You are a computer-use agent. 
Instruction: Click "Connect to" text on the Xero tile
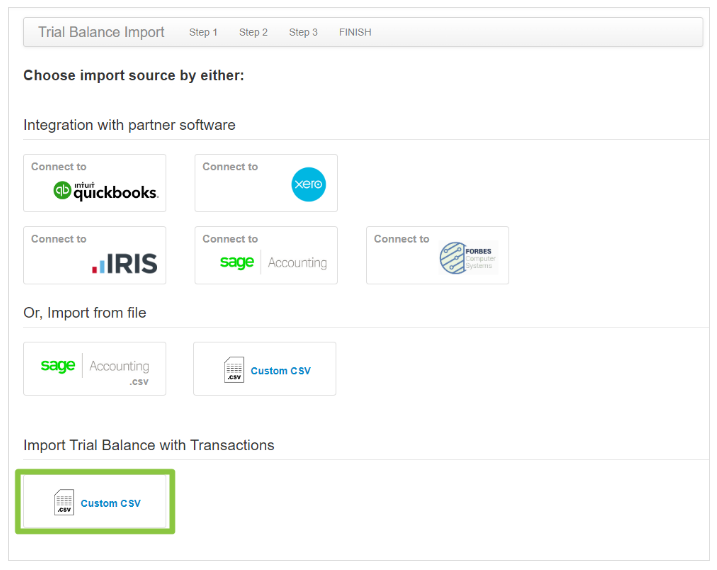230,167
